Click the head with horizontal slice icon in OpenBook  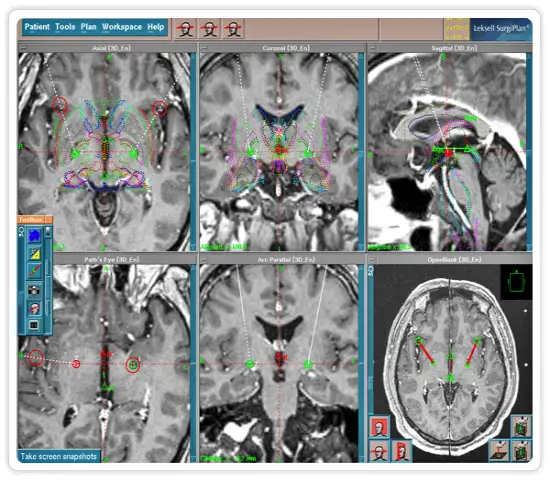click(379, 452)
